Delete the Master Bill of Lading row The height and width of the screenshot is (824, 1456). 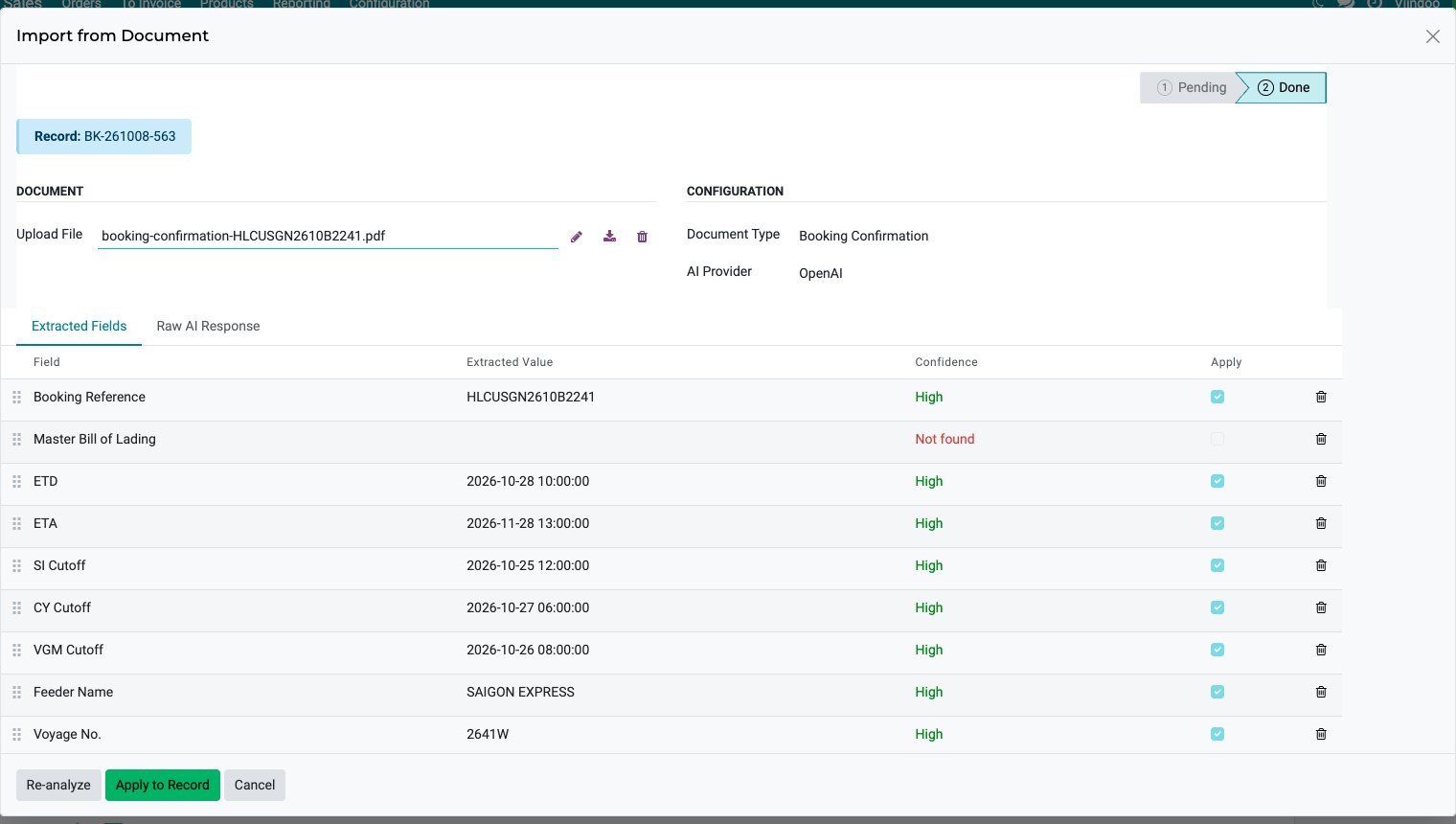[x=1321, y=439]
